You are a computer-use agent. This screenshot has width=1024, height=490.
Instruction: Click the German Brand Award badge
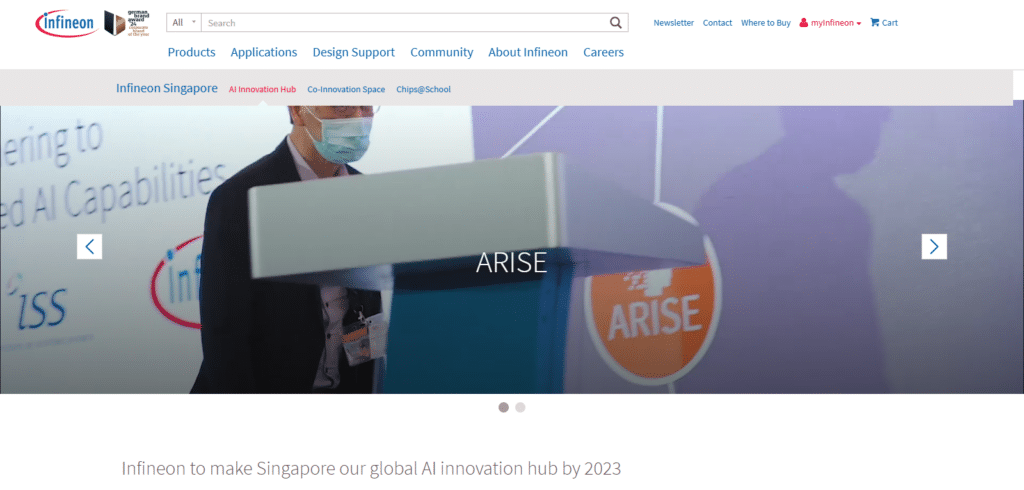[x=127, y=23]
